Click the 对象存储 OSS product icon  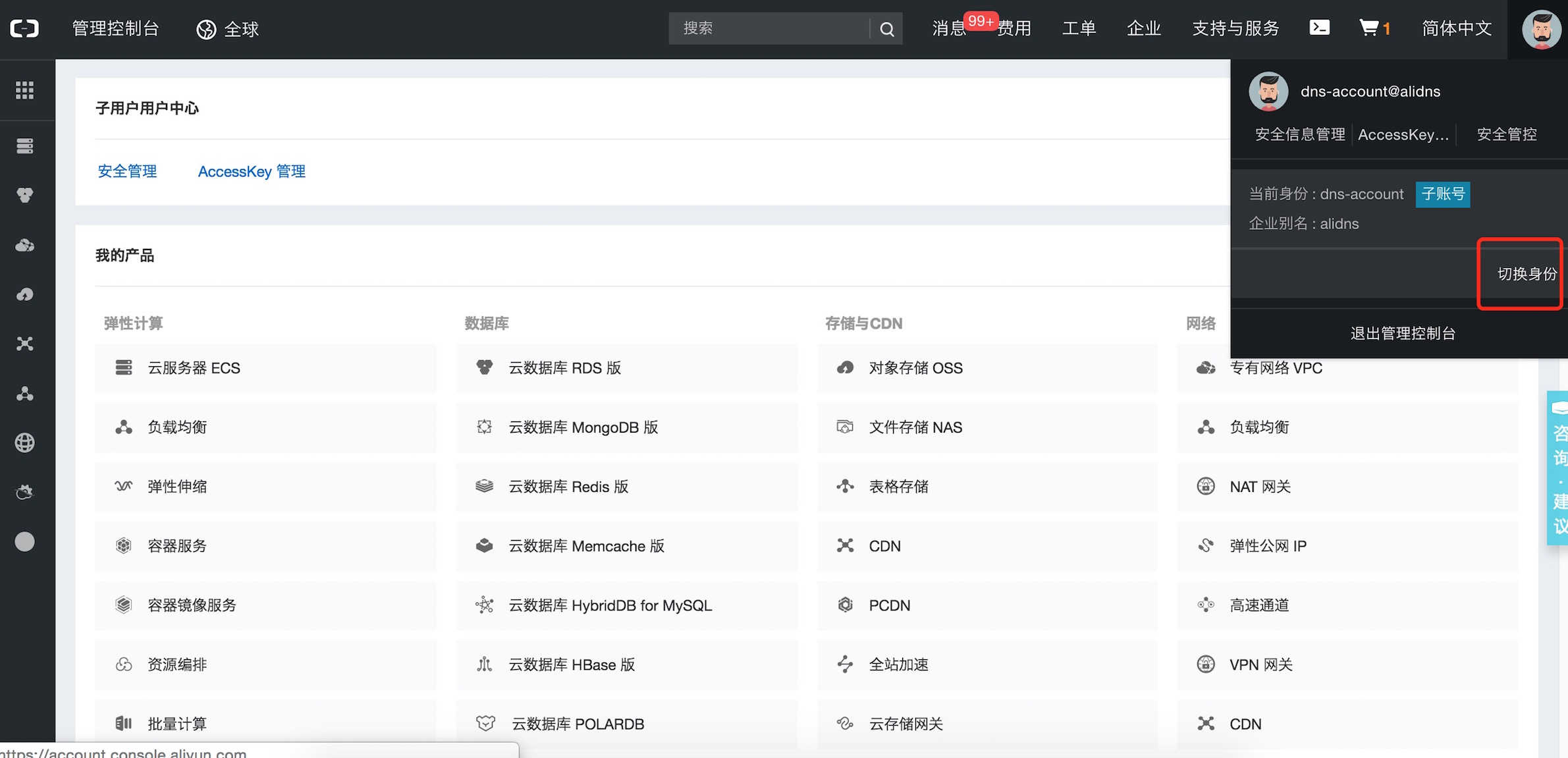pyautogui.click(x=845, y=367)
